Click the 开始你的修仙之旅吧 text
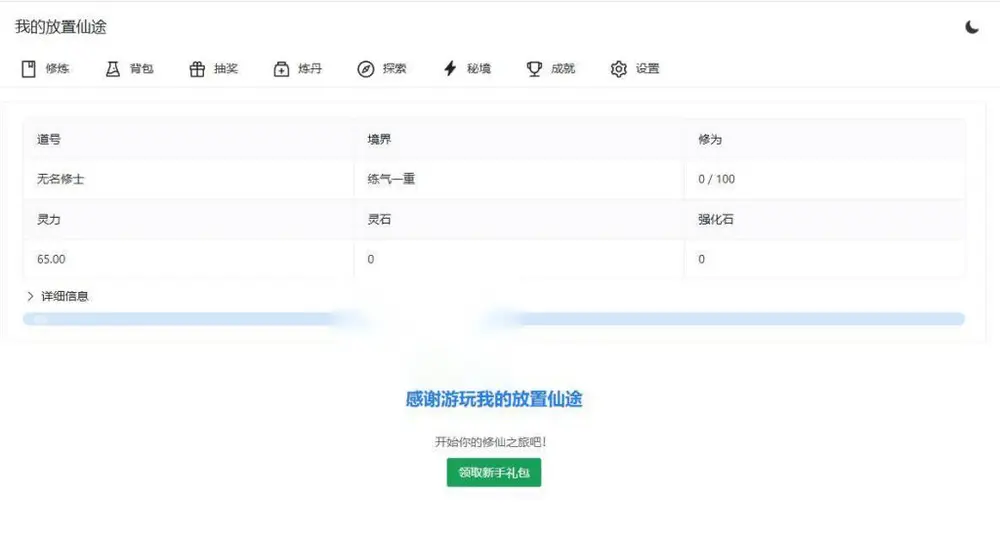Screen dimensions: 1000x534 coord(490,441)
